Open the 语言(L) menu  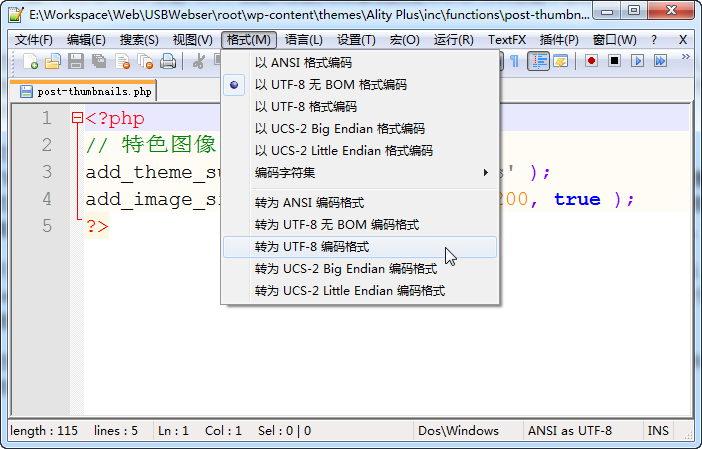[x=303, y=39]
